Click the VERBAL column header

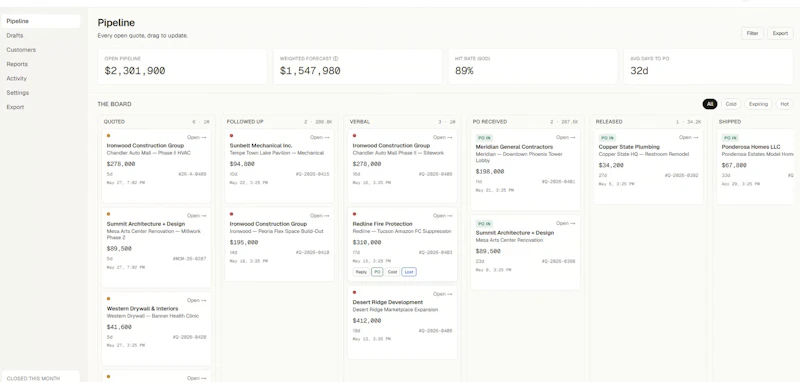(360, 122)
